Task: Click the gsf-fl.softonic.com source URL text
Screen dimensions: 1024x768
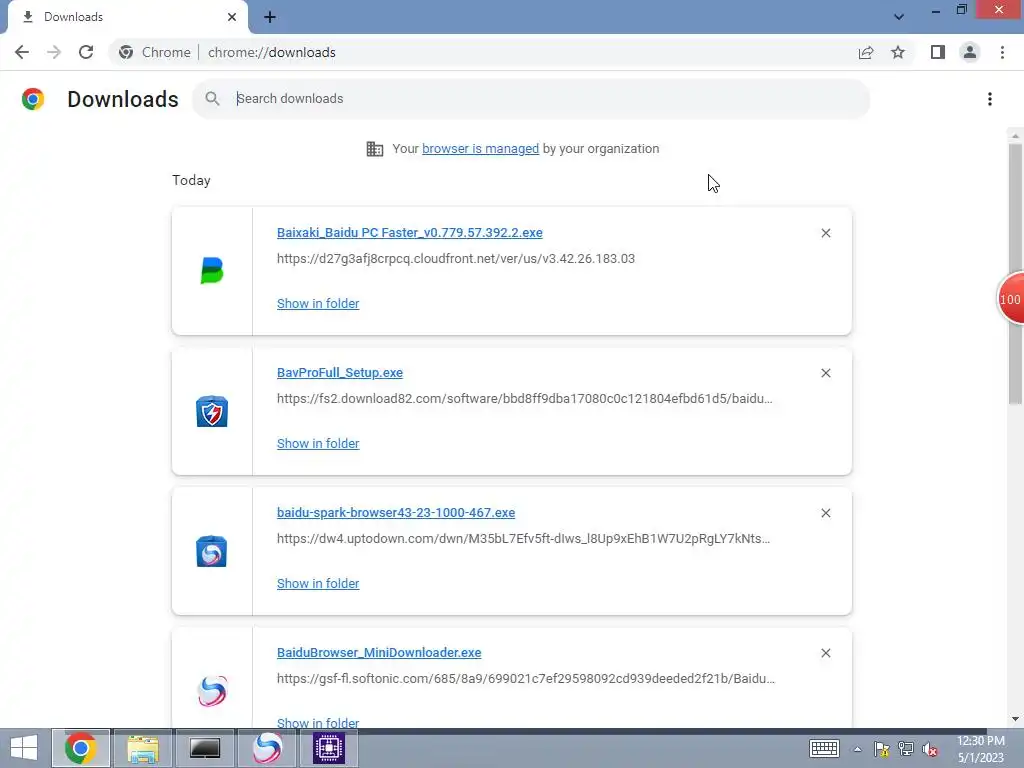Action: (526, 679)
